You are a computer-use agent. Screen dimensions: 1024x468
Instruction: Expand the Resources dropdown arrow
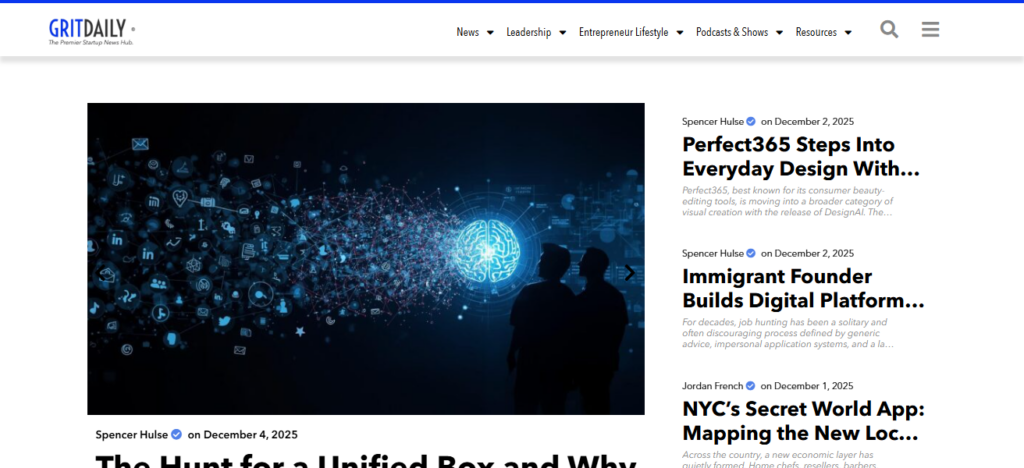848,33
